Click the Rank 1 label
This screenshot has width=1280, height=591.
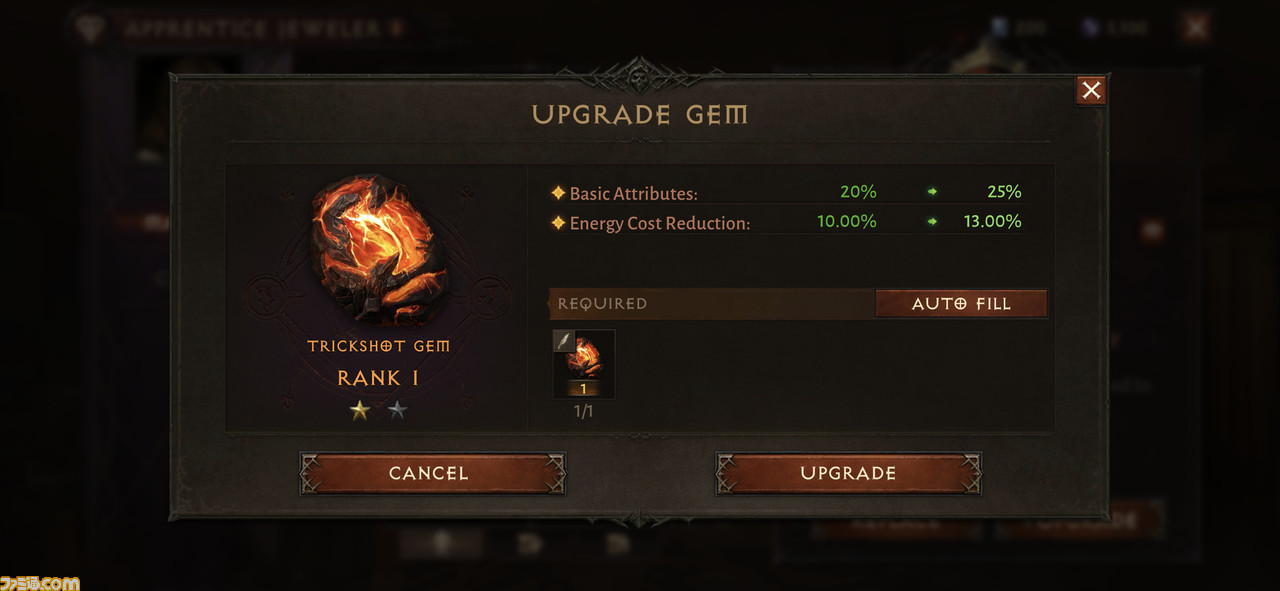(x=378, y=378)
